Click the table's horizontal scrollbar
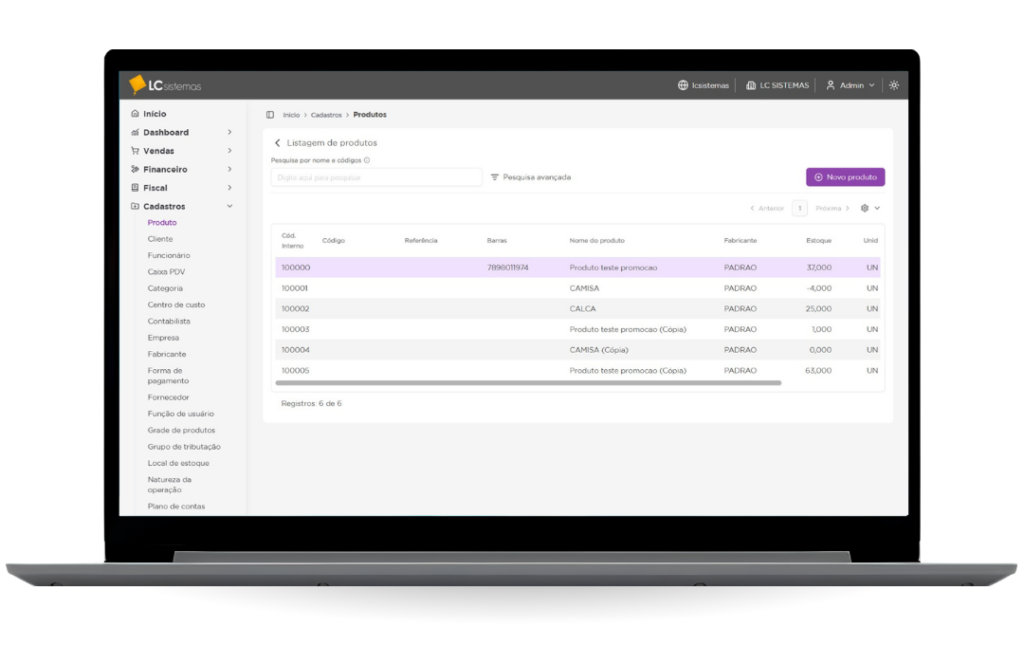The image size is (1024, 664). 527,383
